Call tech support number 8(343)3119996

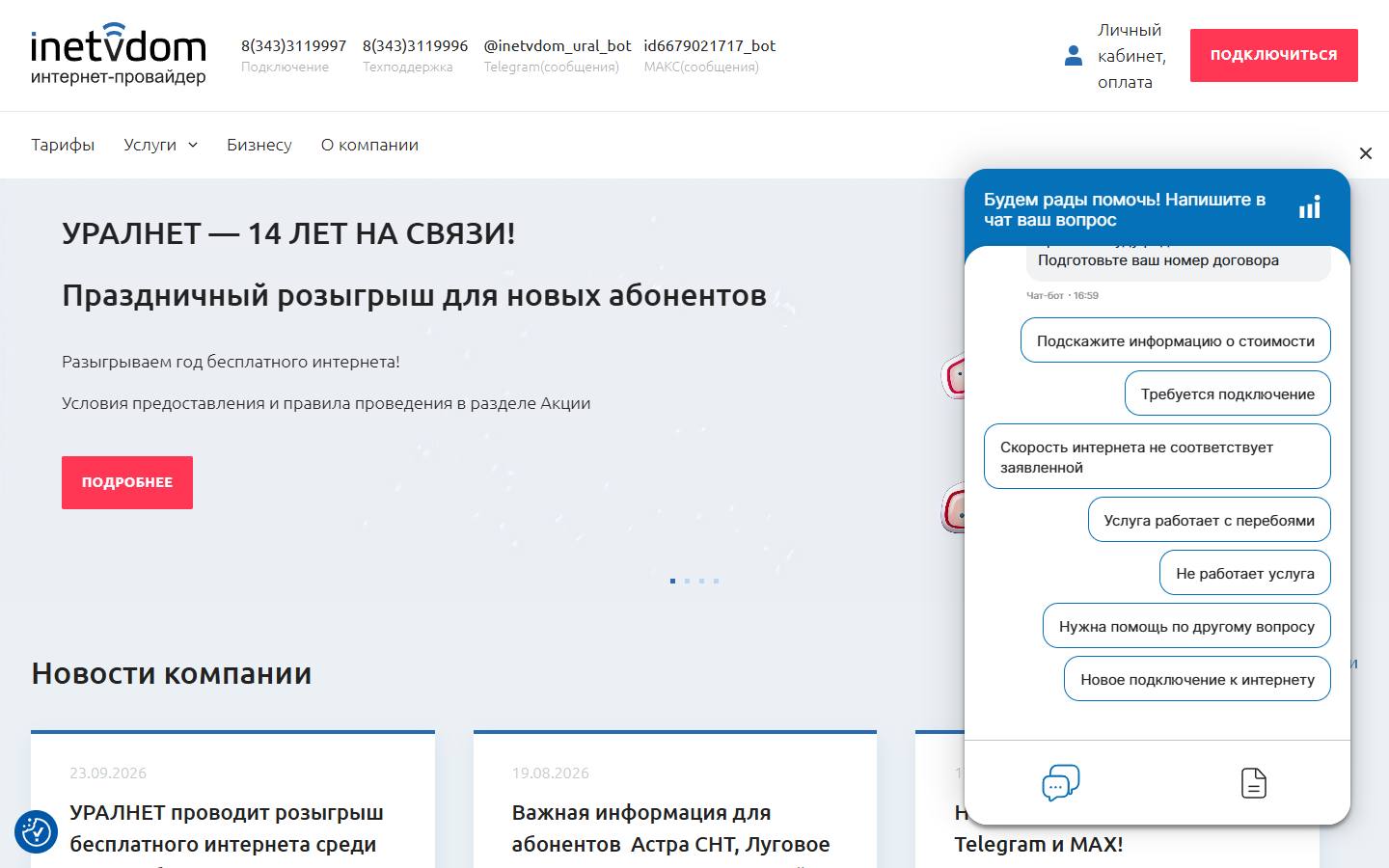click(415, 45)
